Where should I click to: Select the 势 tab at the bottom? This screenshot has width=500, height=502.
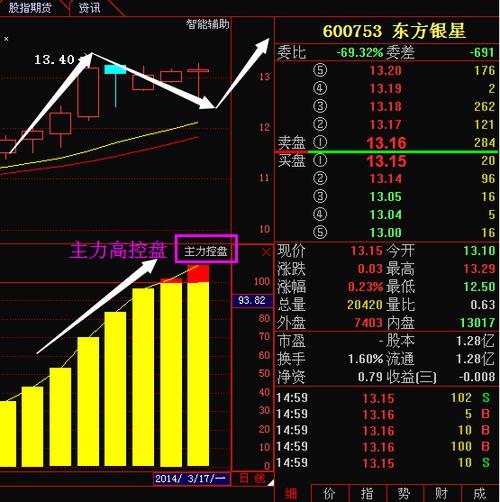tap(404, 494)
